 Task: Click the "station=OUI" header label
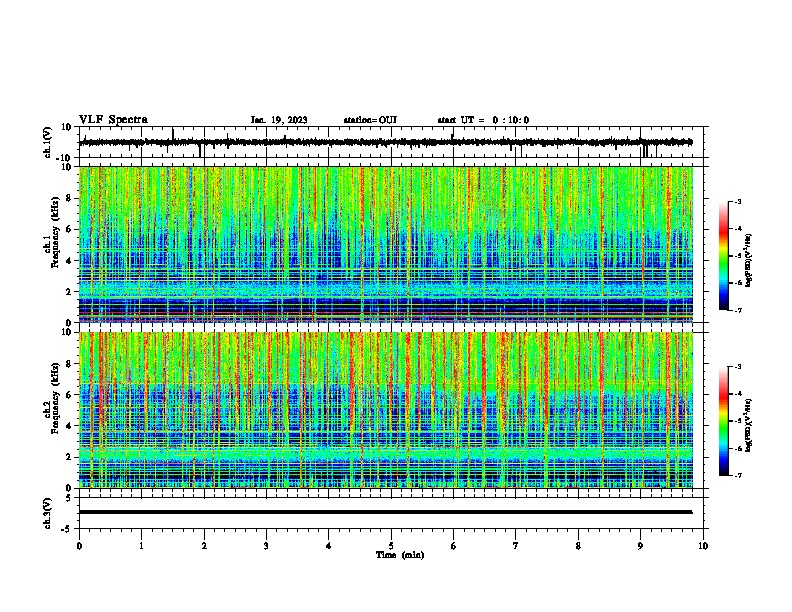click(370, 120)
